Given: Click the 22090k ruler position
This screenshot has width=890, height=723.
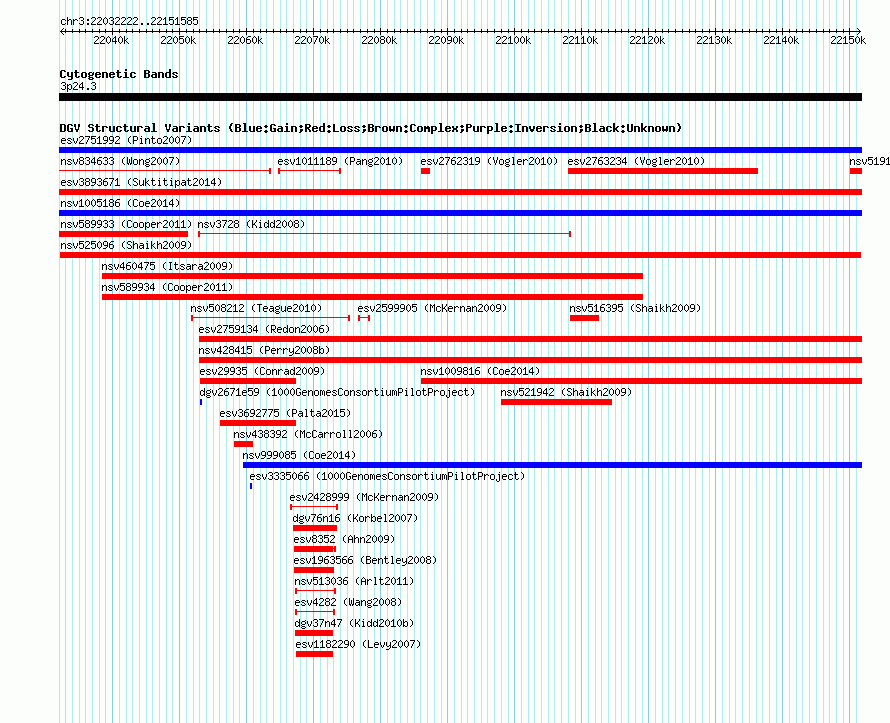Looking at the screenshot, I should (x=446, y=40).
